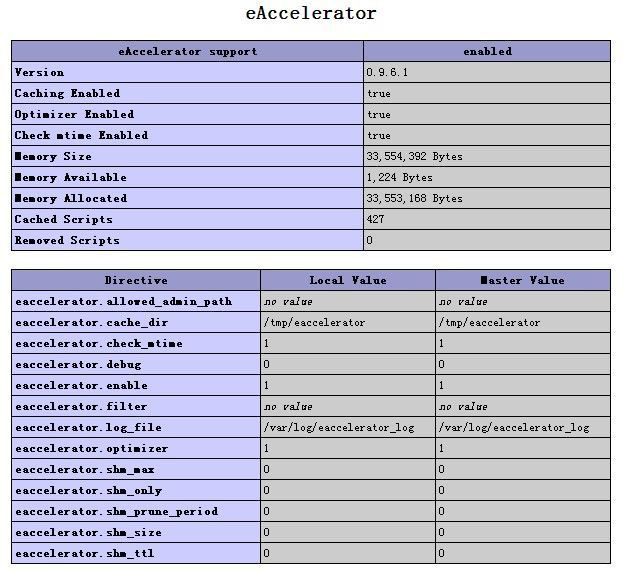Screen dimensions: 623x572
Task: Click the Version 0.9.6.1 value
Action: point(387,73)
